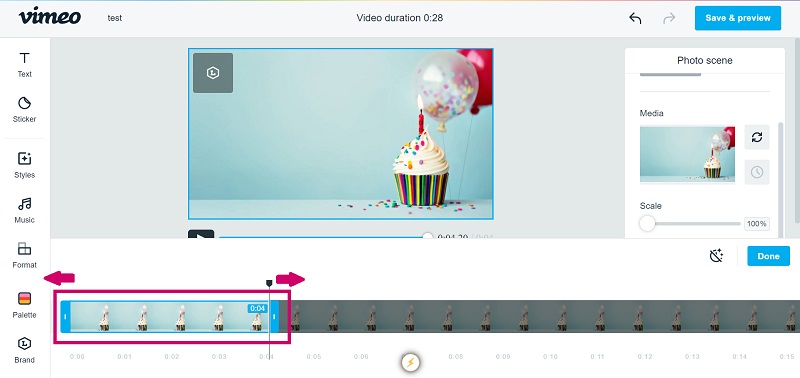800x378 pixels.
Task: Click the preview playback progress knob
Action: tap(428, 236)
